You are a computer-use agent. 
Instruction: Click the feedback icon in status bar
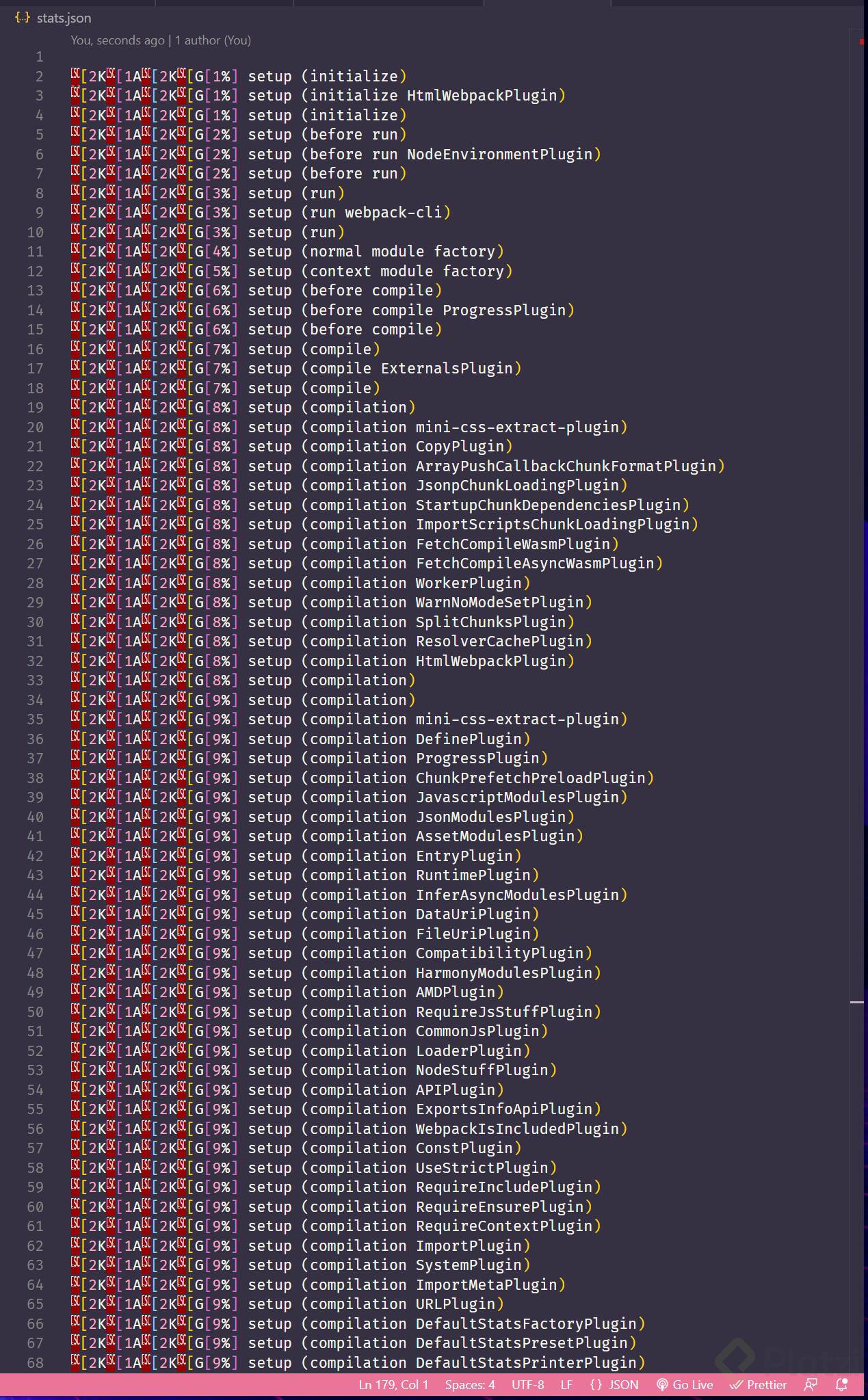click(x=811, y=1385)
